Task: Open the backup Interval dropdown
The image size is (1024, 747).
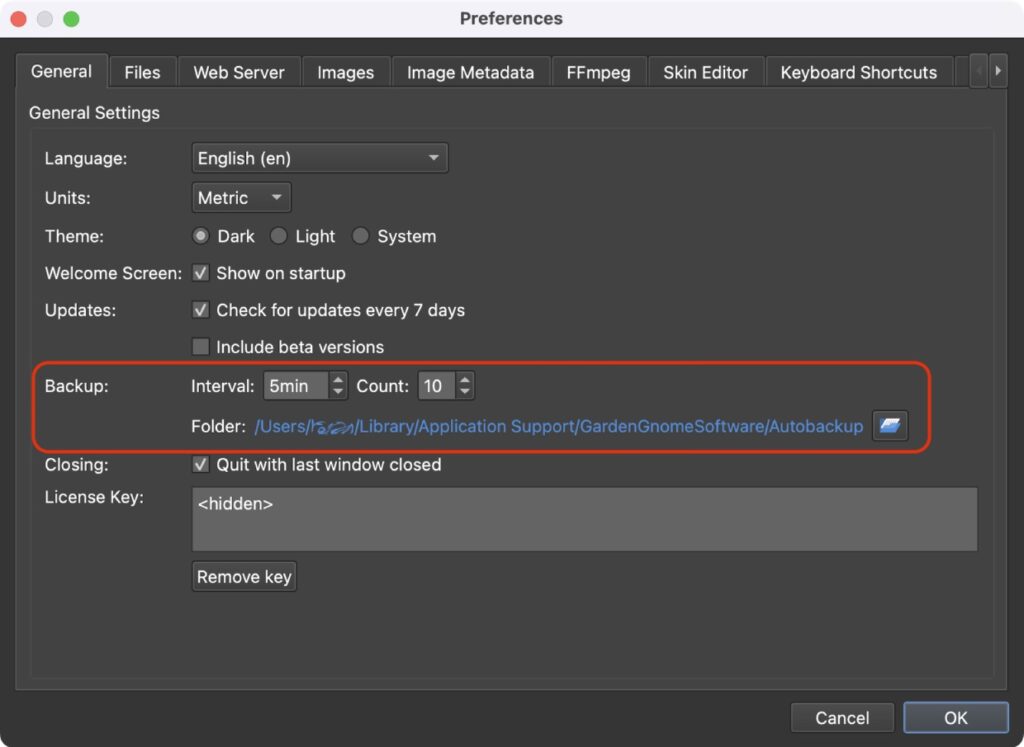Action: coord(300,386)
